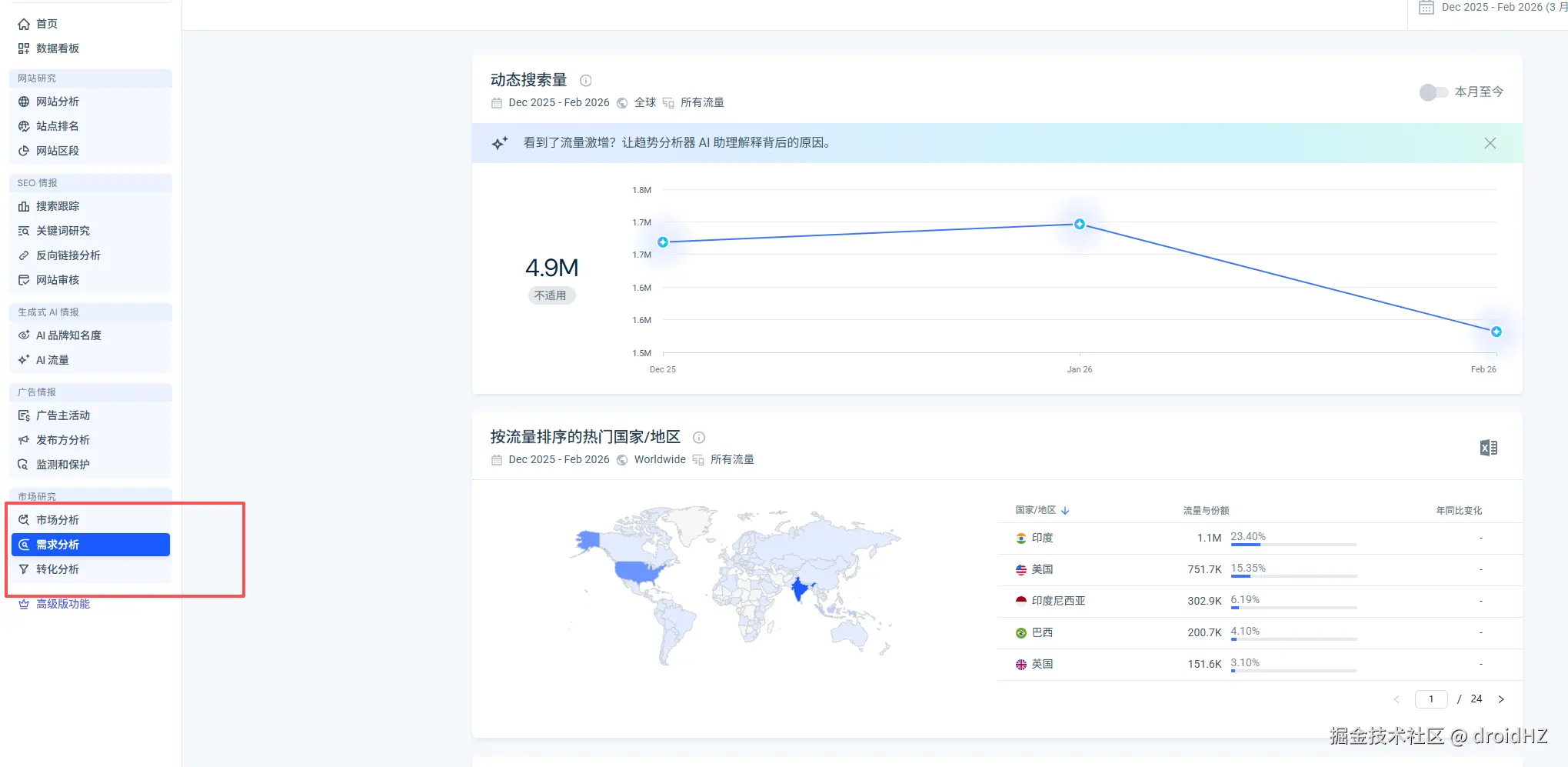Click the 网站区段 pie chart icon
Viewport: 1568px width, 767px height.
click(24, 151)
